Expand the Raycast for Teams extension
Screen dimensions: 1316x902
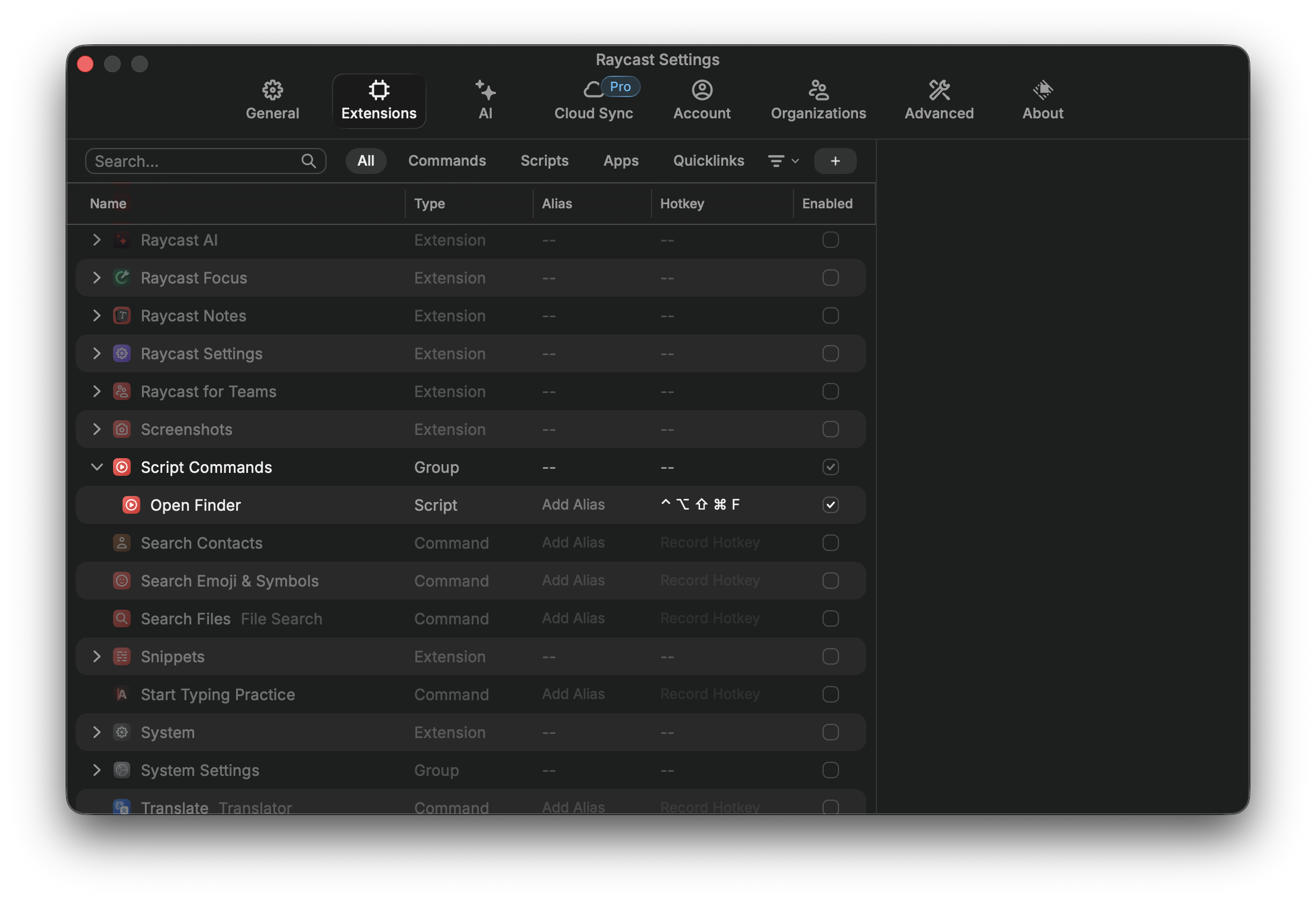(x=96, y=391)
